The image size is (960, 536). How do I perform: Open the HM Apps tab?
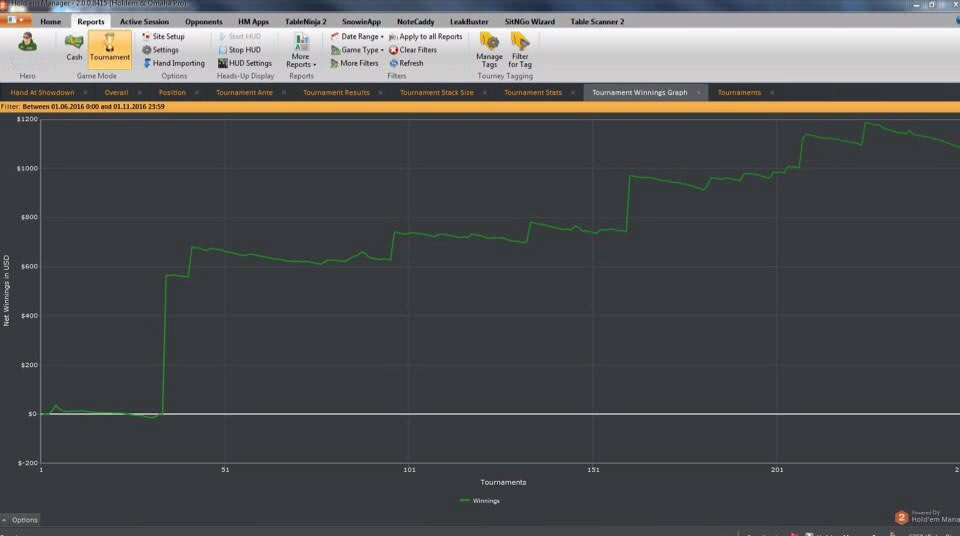[253, 21]
